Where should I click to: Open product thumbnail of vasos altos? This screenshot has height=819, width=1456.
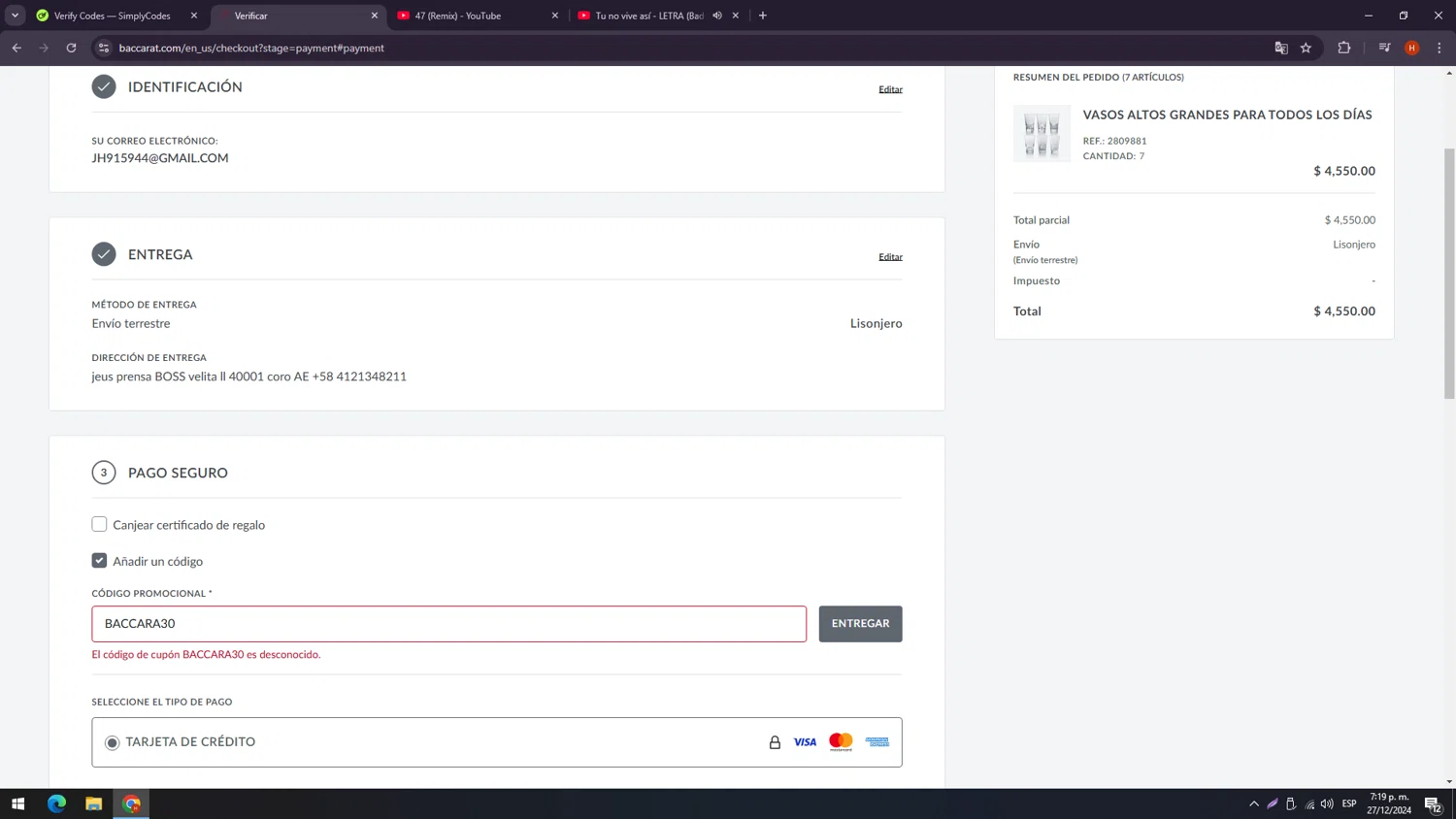tap(1042, 134)
